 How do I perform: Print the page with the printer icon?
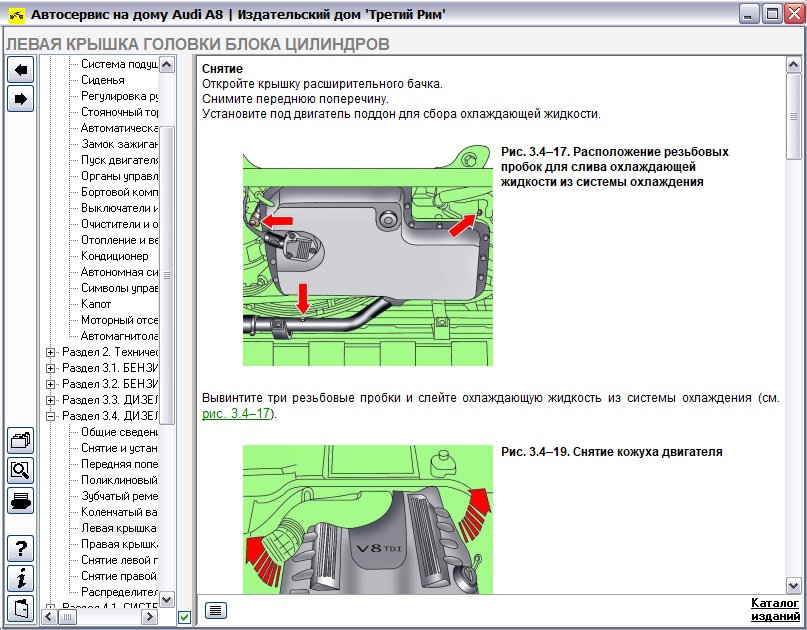click(21, 500)
